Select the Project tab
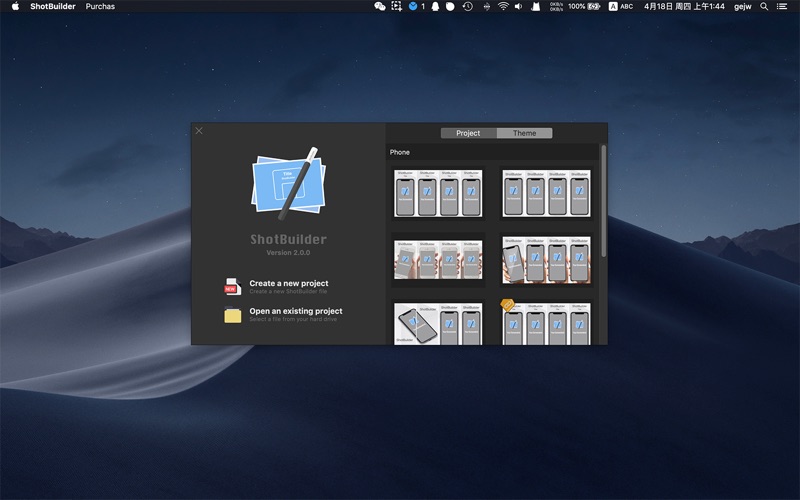 468,133
